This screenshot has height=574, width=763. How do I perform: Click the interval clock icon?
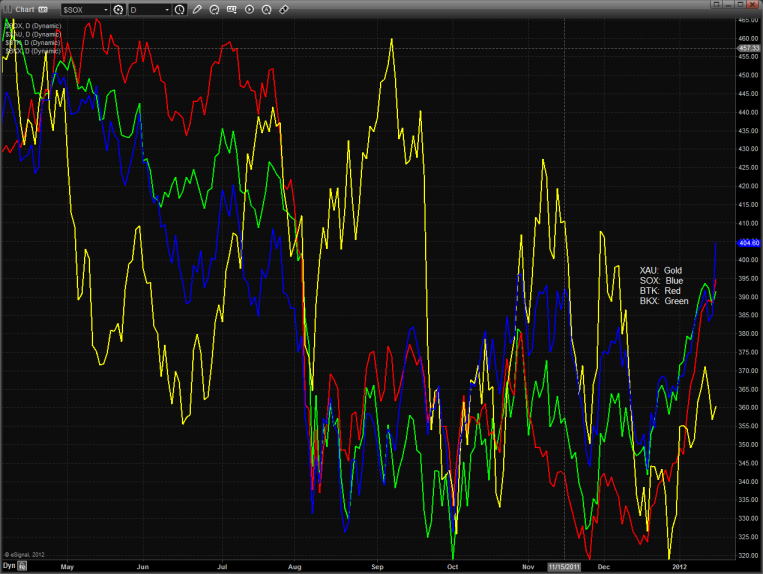180,9
